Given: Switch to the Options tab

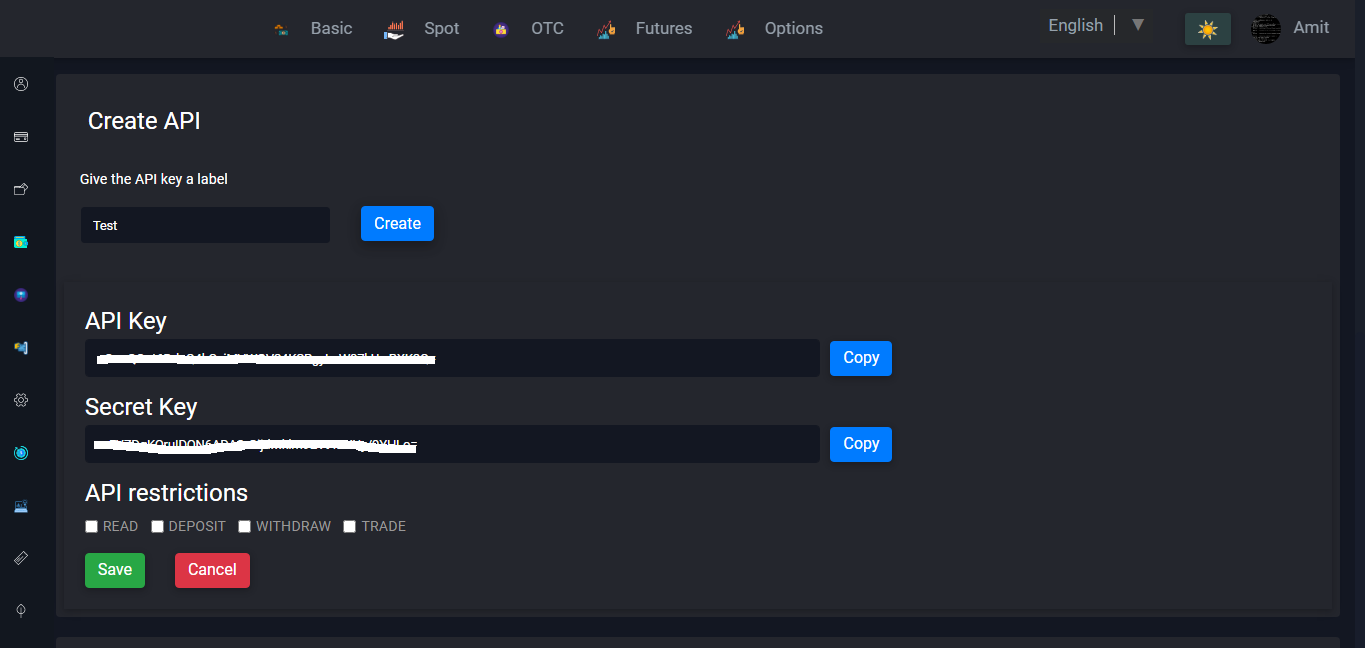Looking at the screenshot, I should 793,28.
